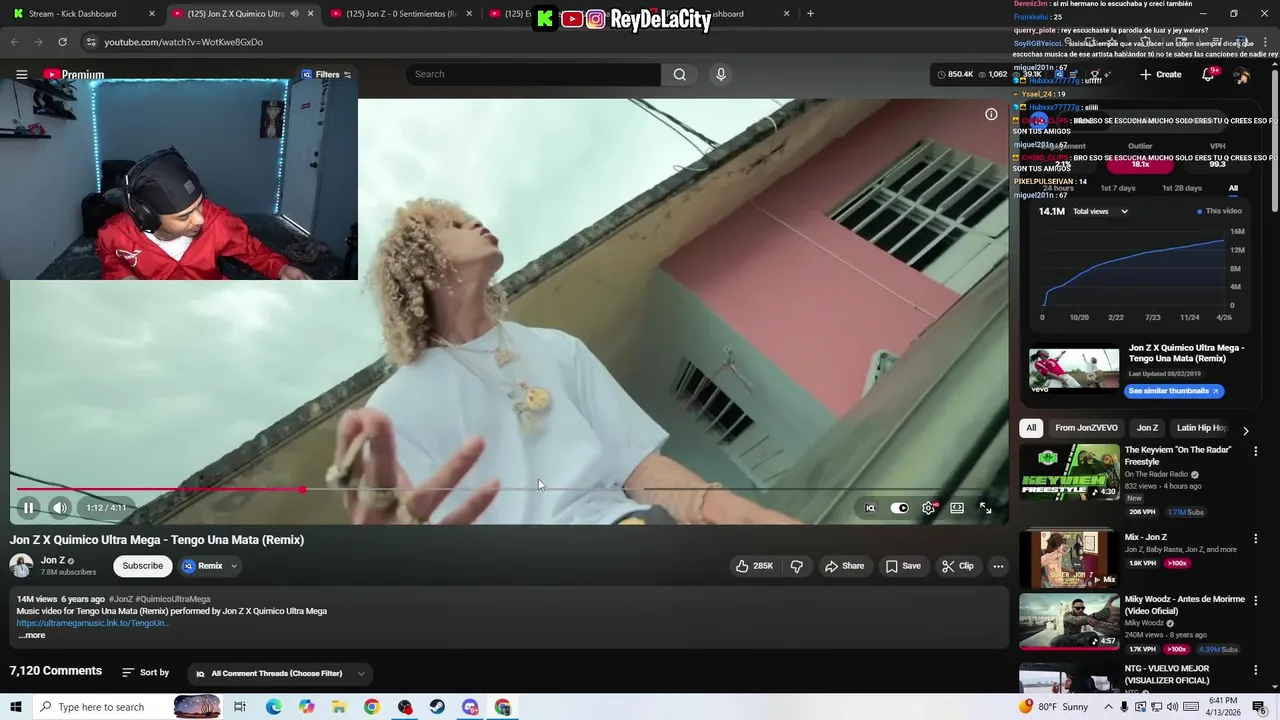The height and width of the screenshot is (720, 1280).
Task: Open a new browser tab
Action: 810,14
